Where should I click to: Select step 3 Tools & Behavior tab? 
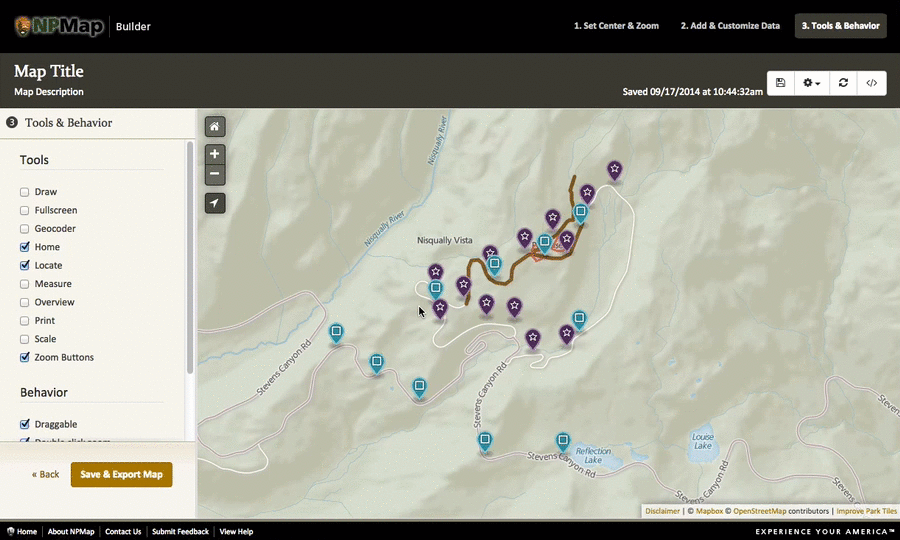(840, 26)
